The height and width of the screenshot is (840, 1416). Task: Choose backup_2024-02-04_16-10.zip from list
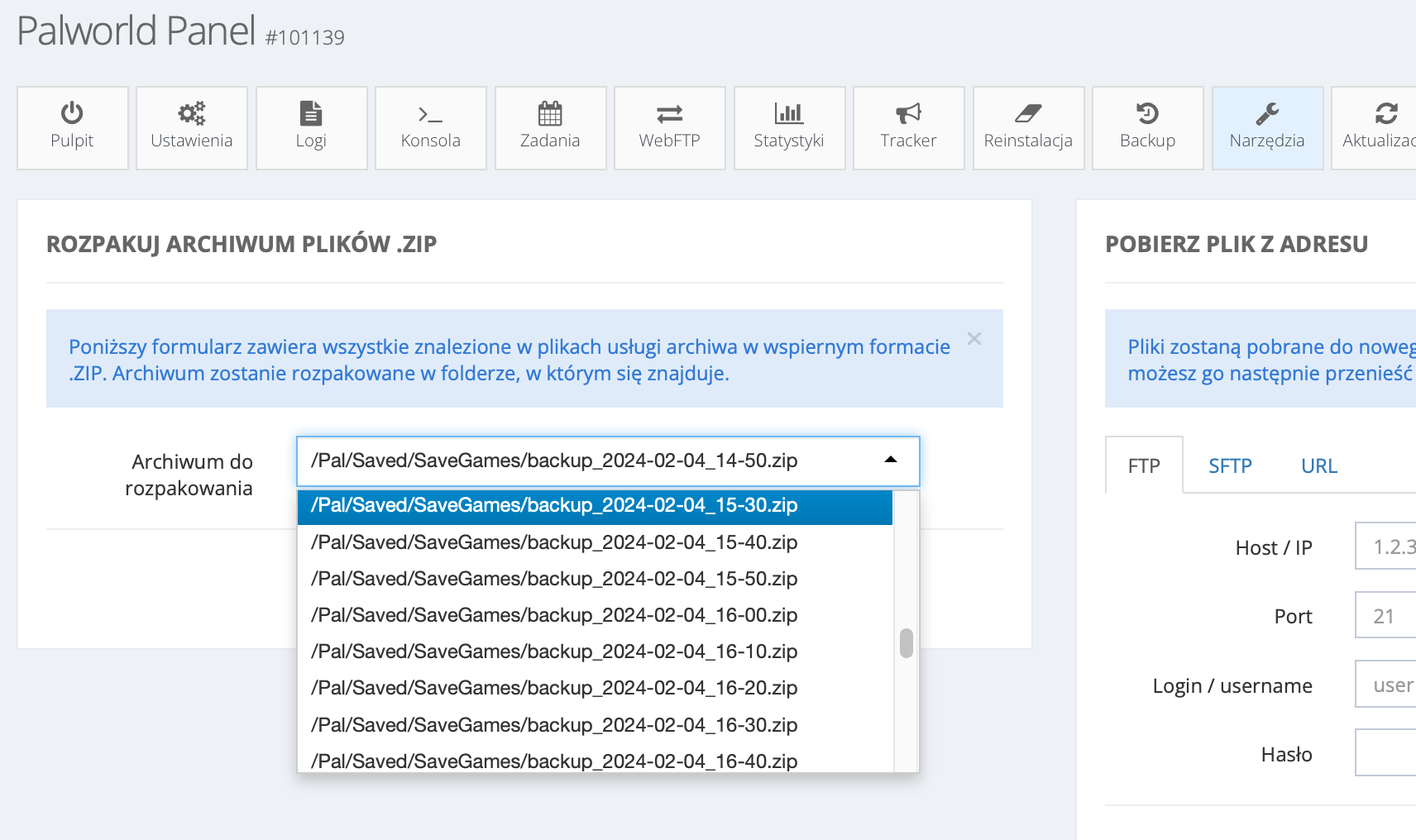(554, 651)
